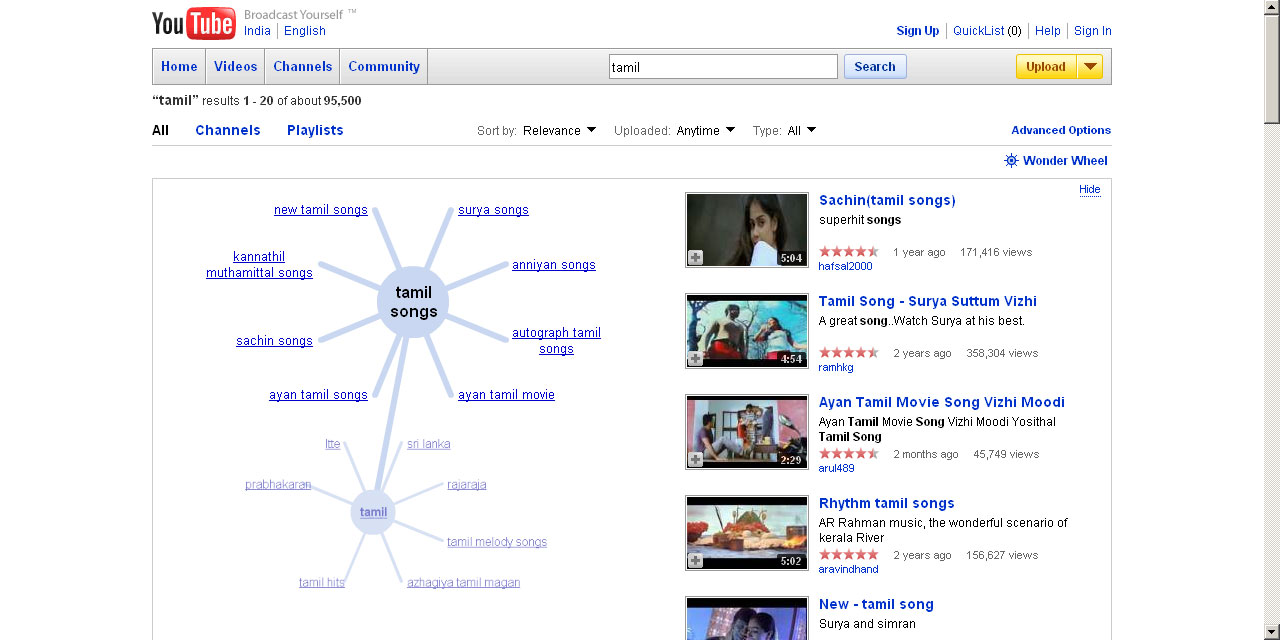Screen dimensions: 1280x640
Task: Click the tamil melody songs link
Action: pyautogui.click(x=497, y=542)
